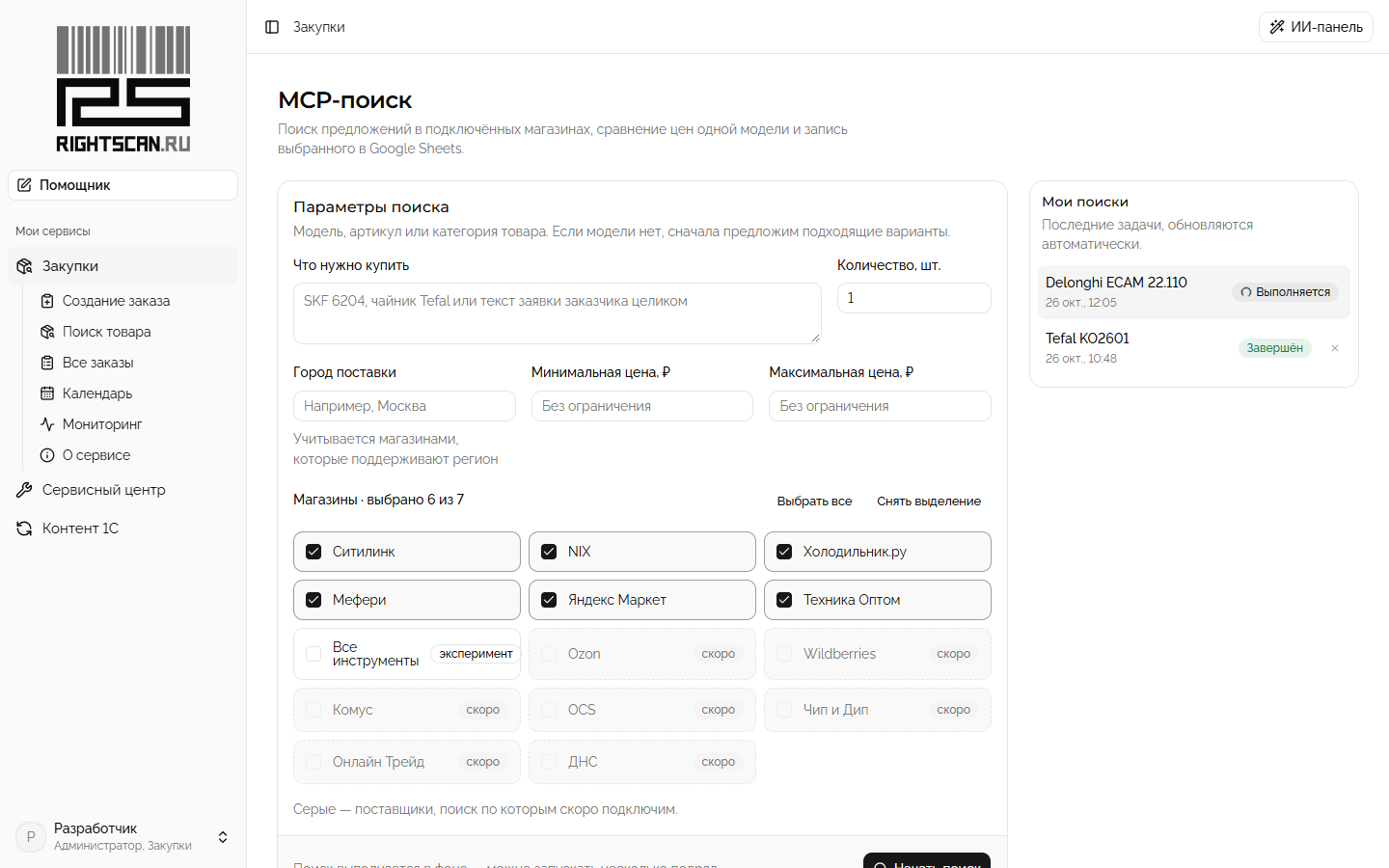
Task: Uncheck the Техника Оптом store checkbox
Action: [784, 600]
